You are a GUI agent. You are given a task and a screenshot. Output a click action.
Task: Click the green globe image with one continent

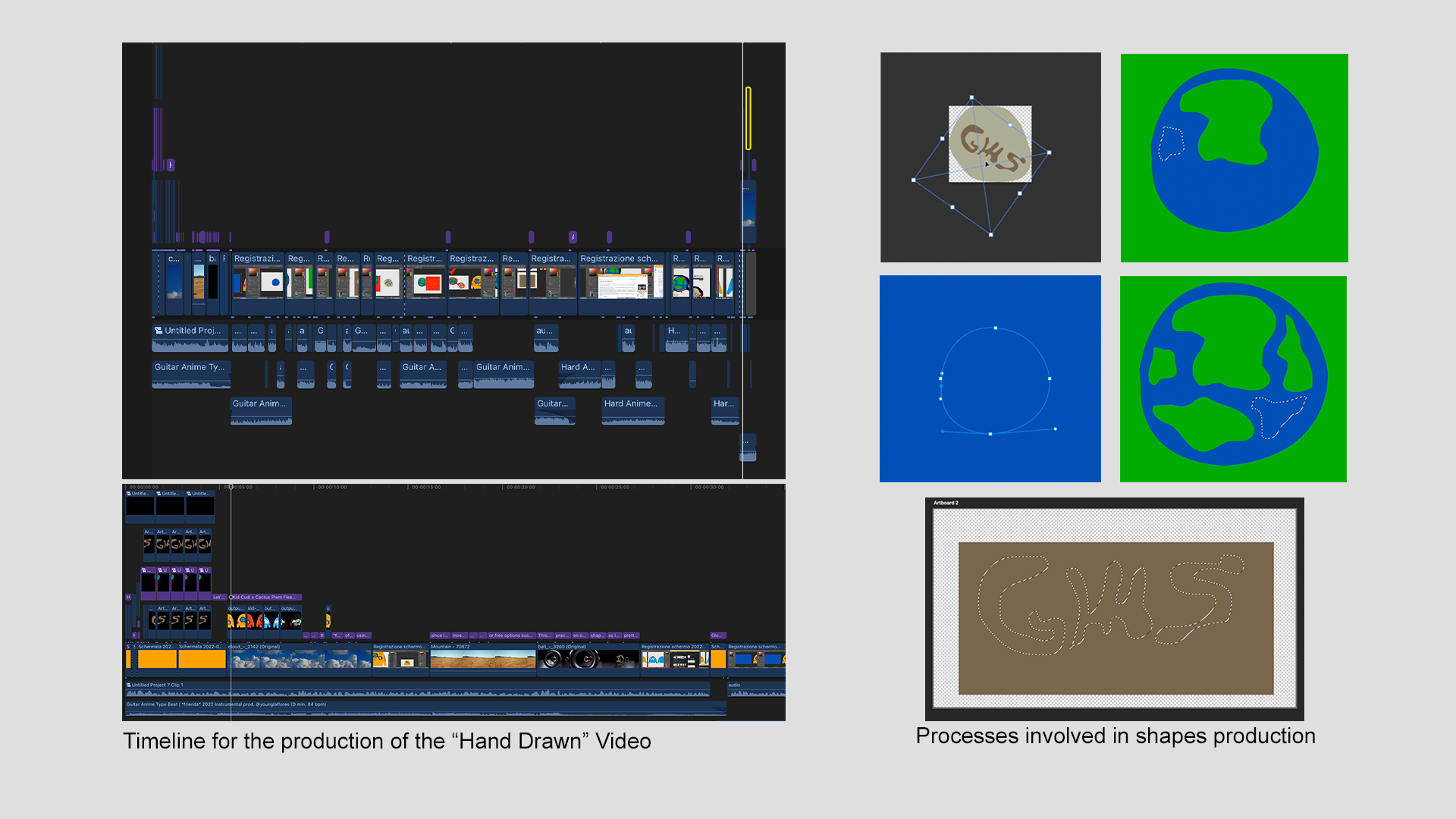click(1235, 158)
